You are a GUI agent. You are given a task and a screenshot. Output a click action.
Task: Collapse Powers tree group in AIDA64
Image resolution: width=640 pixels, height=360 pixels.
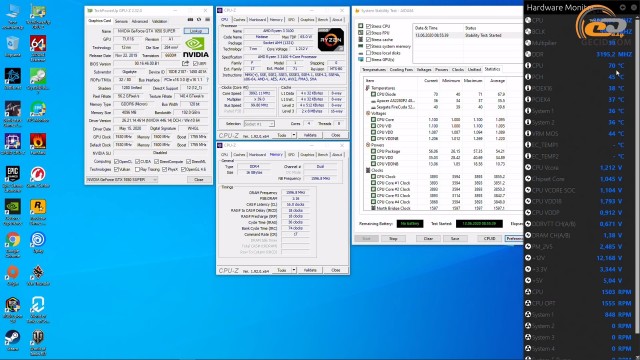click(367, 145)
